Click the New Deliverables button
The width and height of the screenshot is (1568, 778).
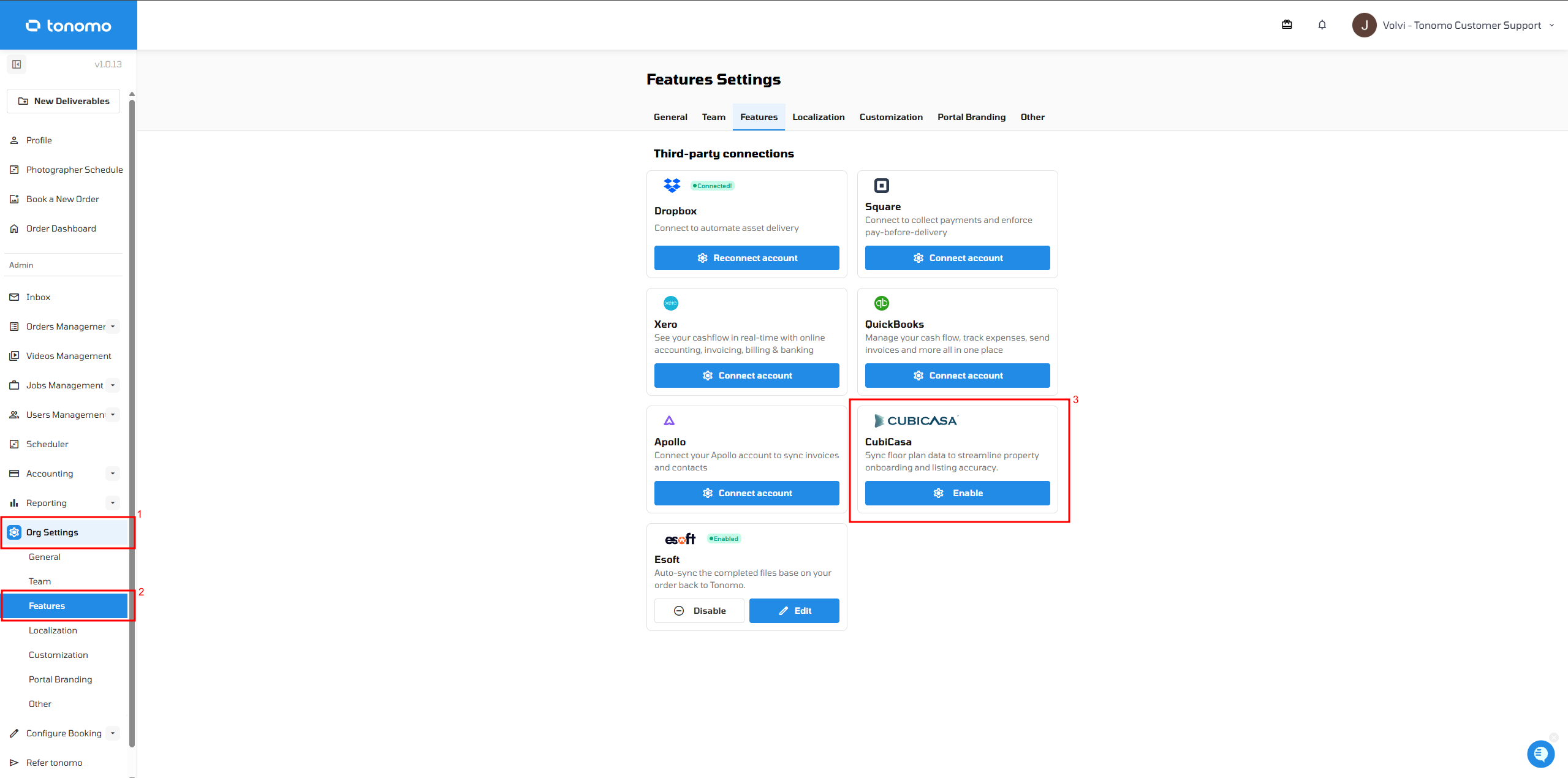(x=64, y=101)
